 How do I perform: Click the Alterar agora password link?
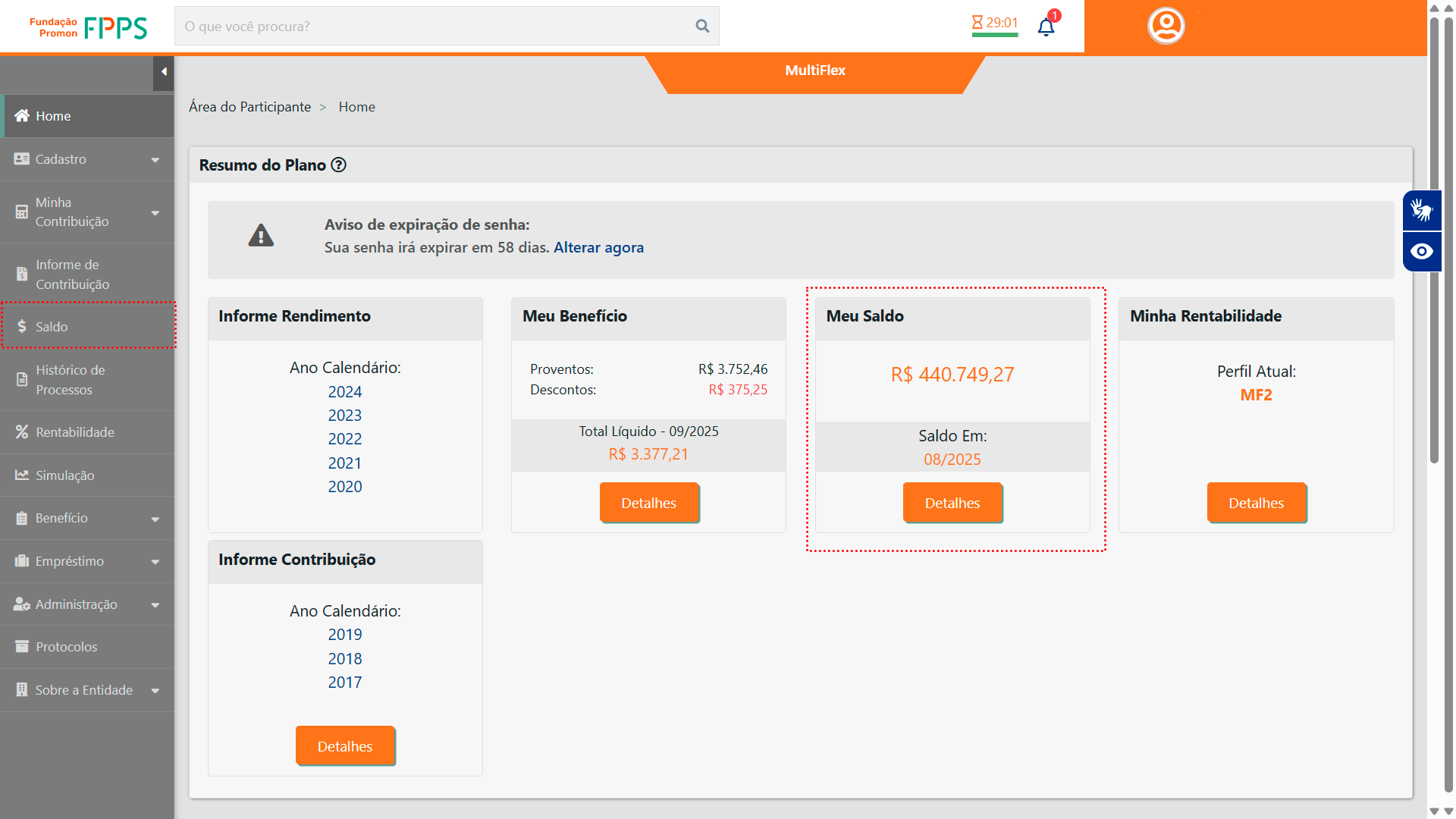point(598,248)
